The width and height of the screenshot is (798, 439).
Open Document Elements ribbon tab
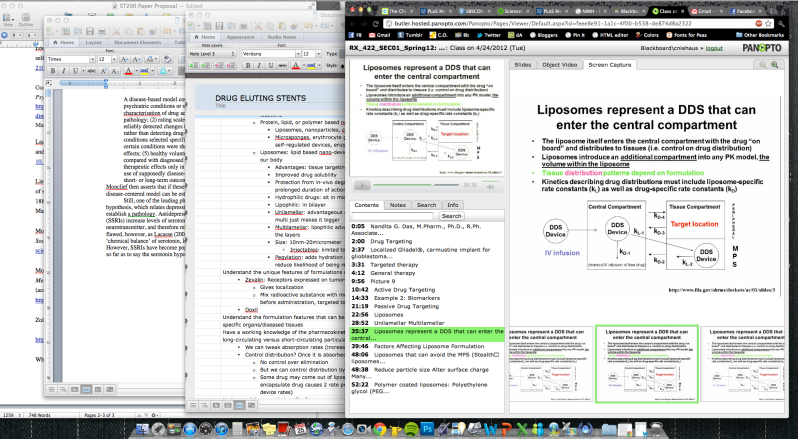click(x=138, y=43)
